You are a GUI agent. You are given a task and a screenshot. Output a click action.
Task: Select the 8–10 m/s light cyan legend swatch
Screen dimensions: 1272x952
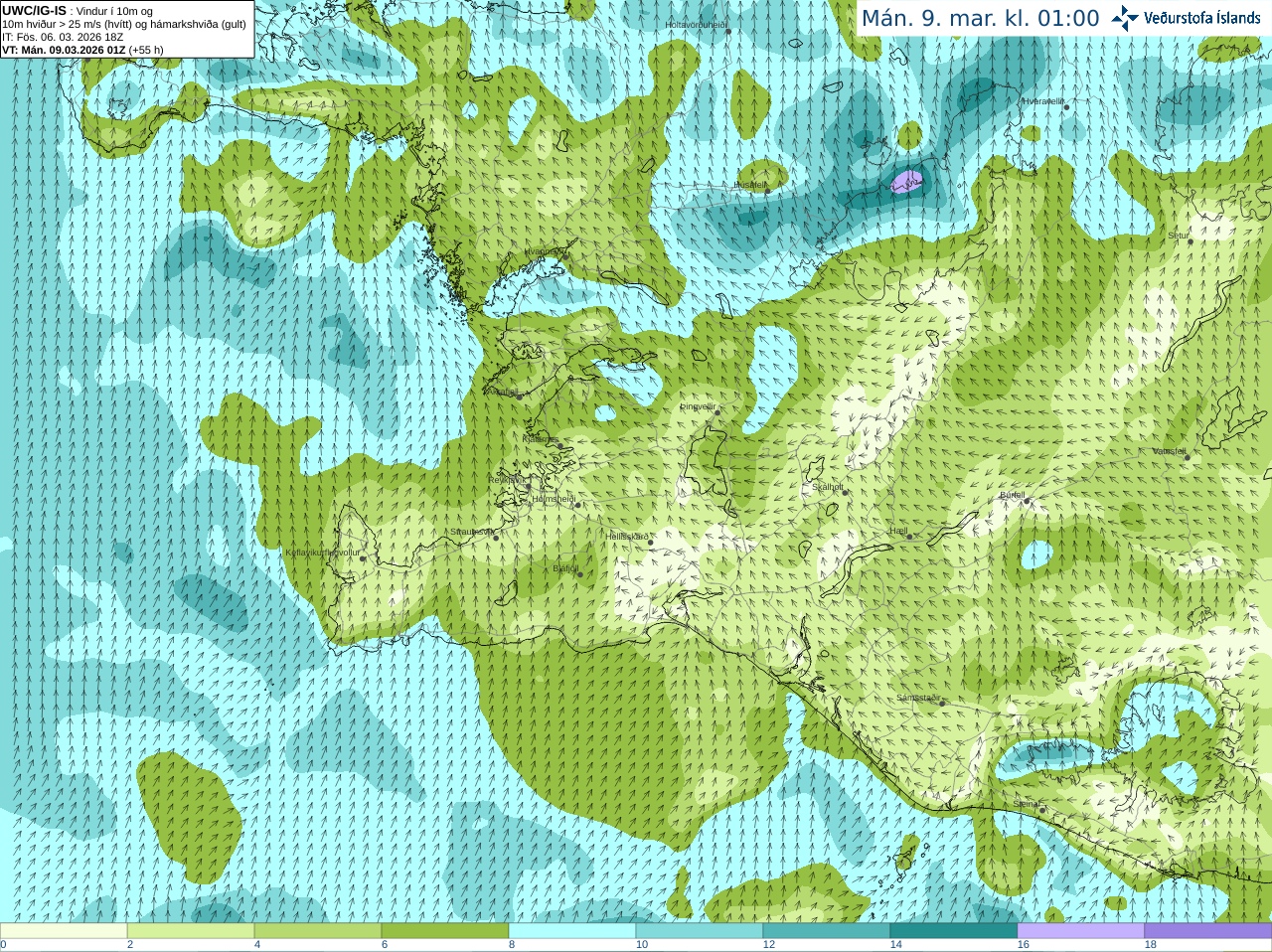pyautogui.click(x=572, y=931)
